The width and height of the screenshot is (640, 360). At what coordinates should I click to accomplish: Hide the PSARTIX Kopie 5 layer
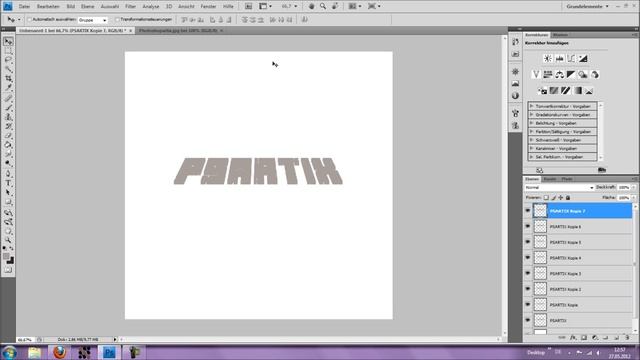tap(527, 242)
